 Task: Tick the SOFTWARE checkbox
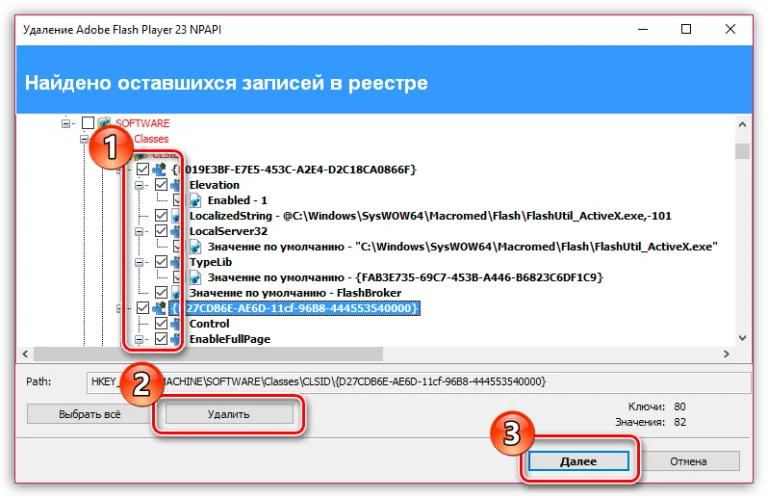tap(88, 122)
